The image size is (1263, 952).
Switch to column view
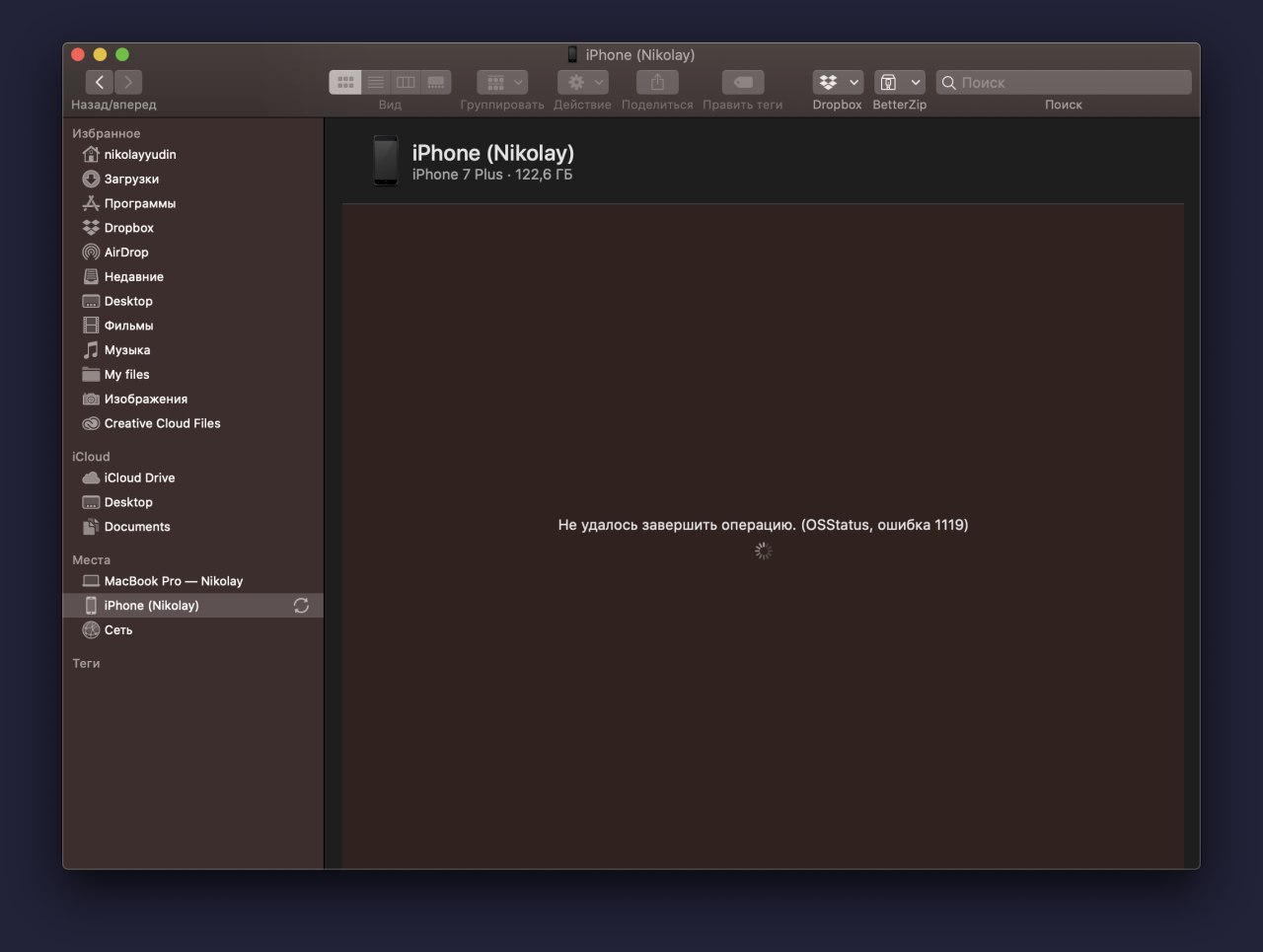(406, 82)
